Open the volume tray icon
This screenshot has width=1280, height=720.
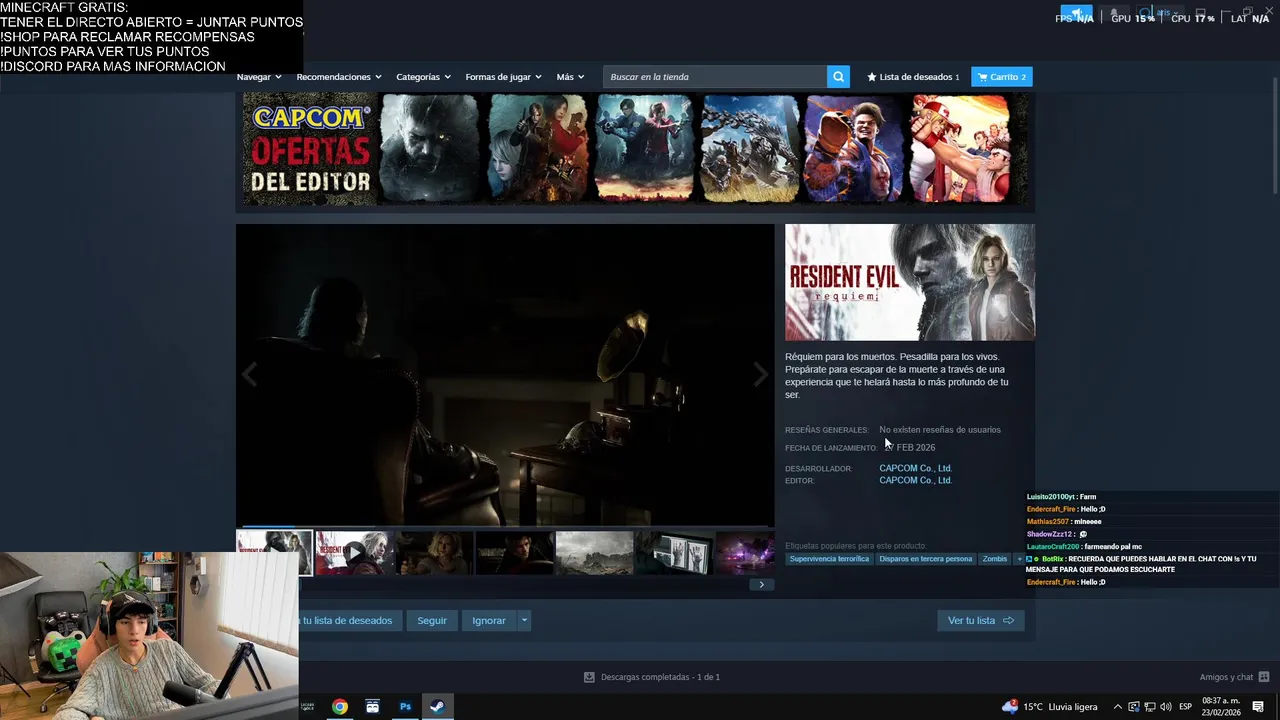pyautogui.click(x=1165, y=707)
